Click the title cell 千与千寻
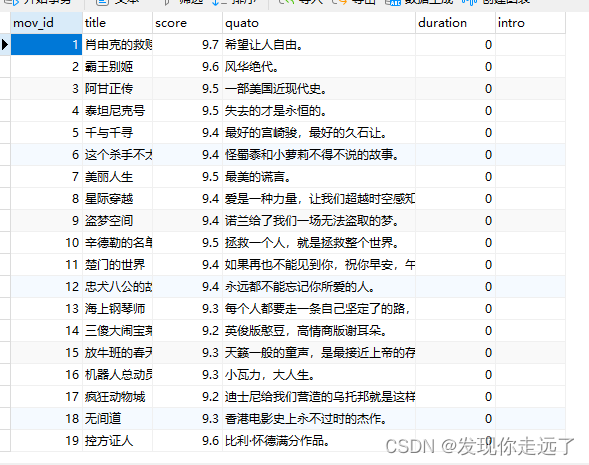589x465 pixels. point(118,133)
